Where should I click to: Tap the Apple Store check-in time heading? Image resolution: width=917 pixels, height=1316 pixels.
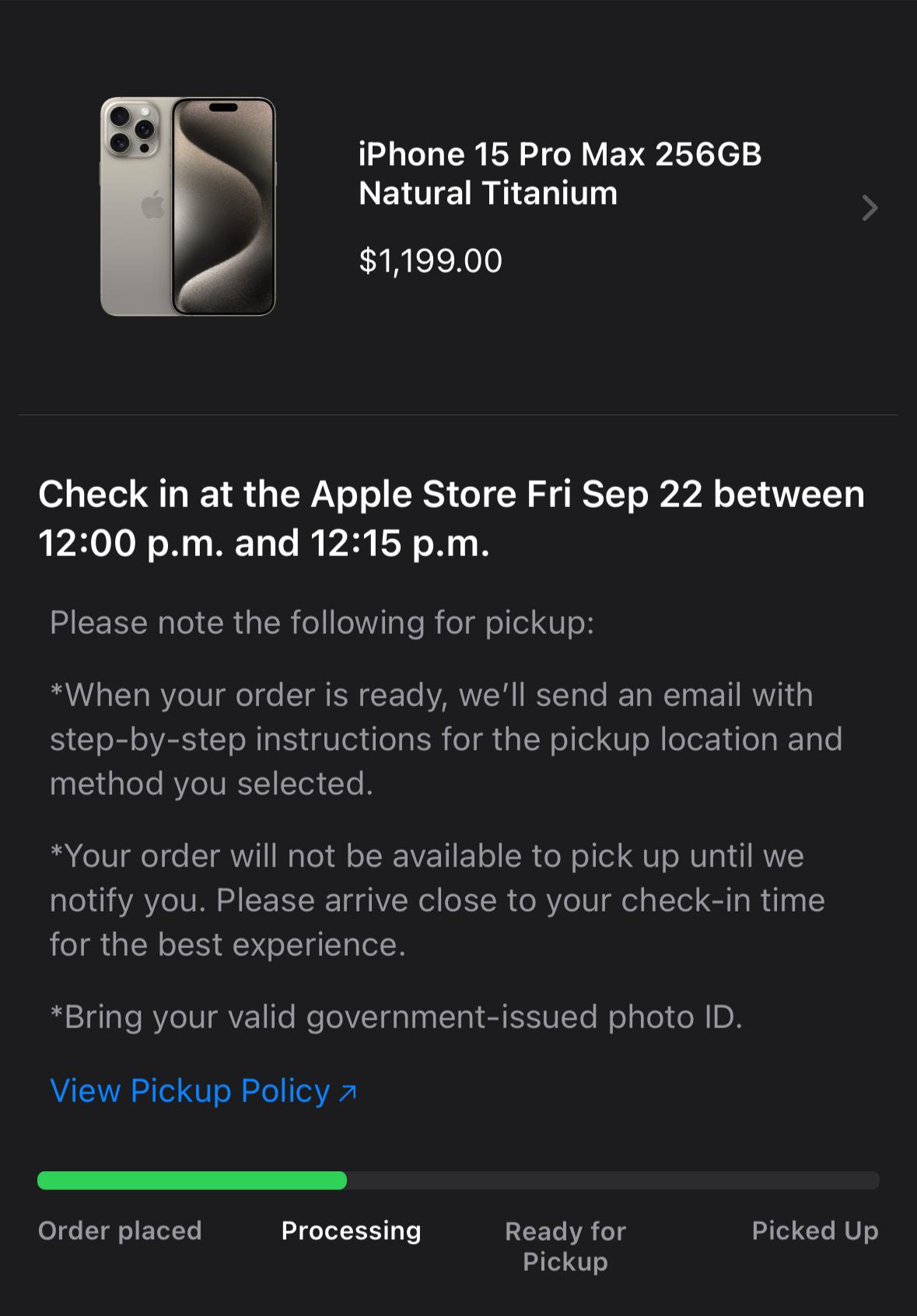tap(451, 518)
